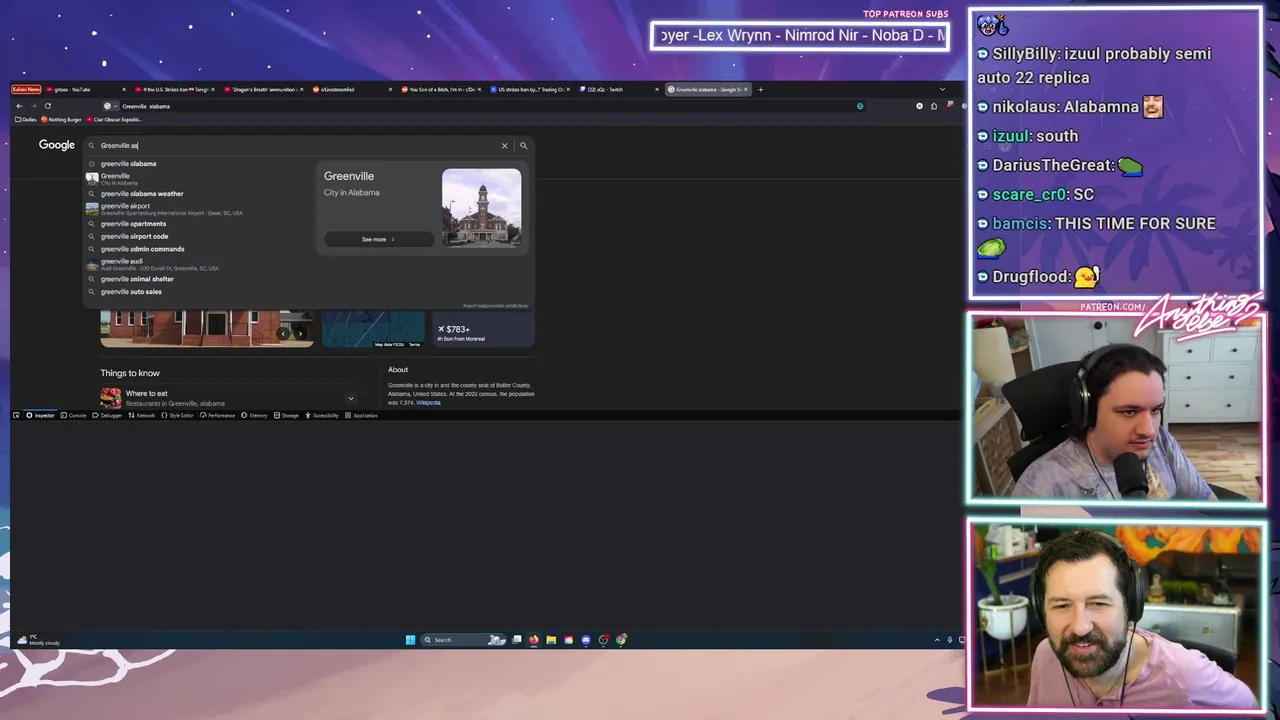1280x720 pixels.
Task: Switch to the Style Editor devtools tab
Action: [x=178, y=415]
